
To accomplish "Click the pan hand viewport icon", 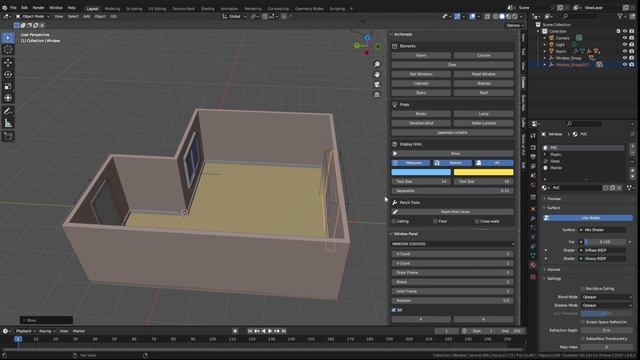I will pyautogui.click(x=377, y=74).
